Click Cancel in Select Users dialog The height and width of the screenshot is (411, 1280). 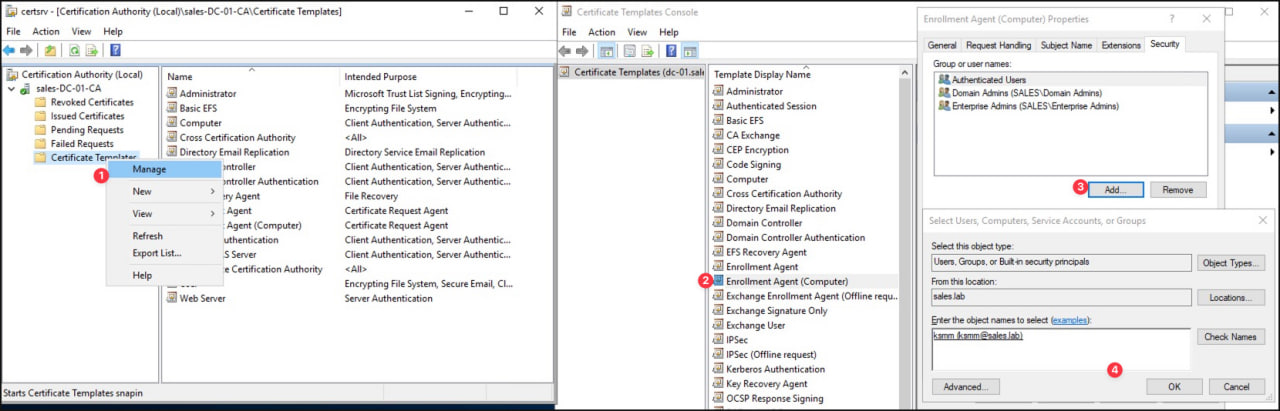[1236, 386]
